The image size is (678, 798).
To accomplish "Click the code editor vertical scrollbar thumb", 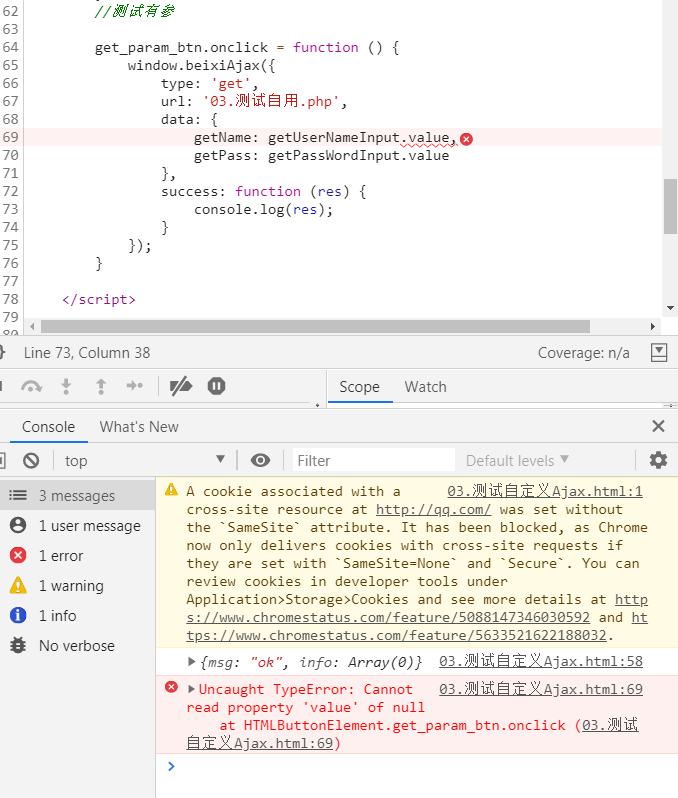I will point(670,206).
